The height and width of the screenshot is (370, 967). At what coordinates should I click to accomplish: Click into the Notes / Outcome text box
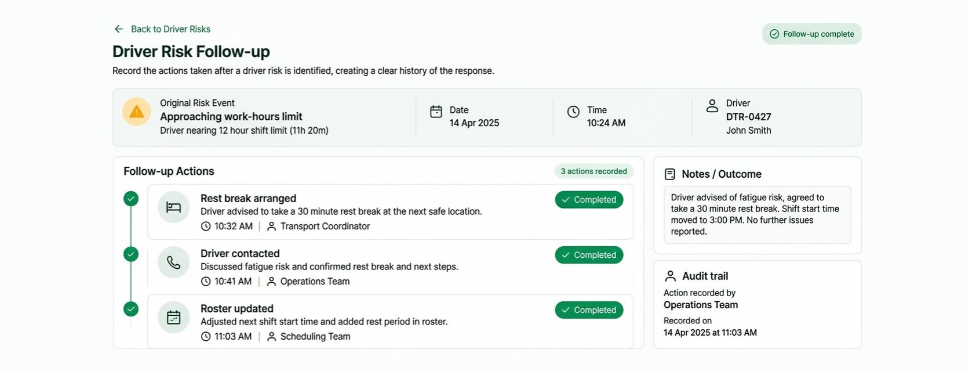click(757, 215)
